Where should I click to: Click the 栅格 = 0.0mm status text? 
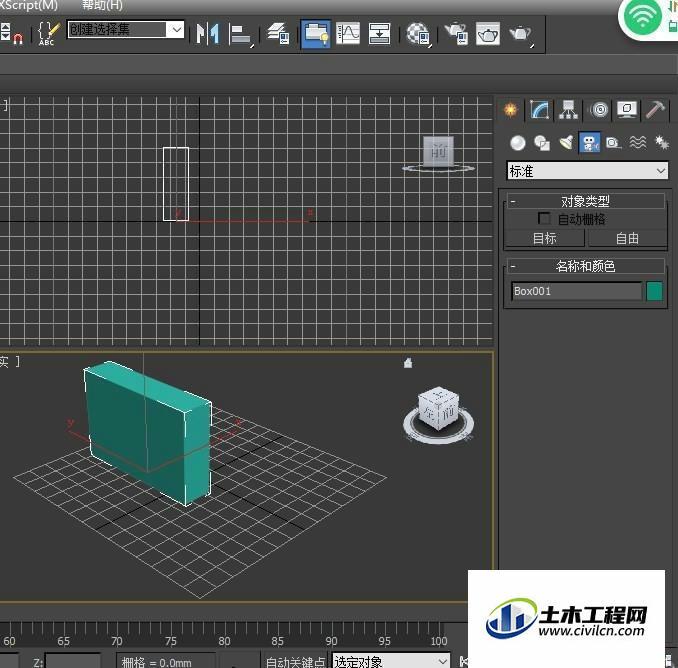tap(157, 662)
